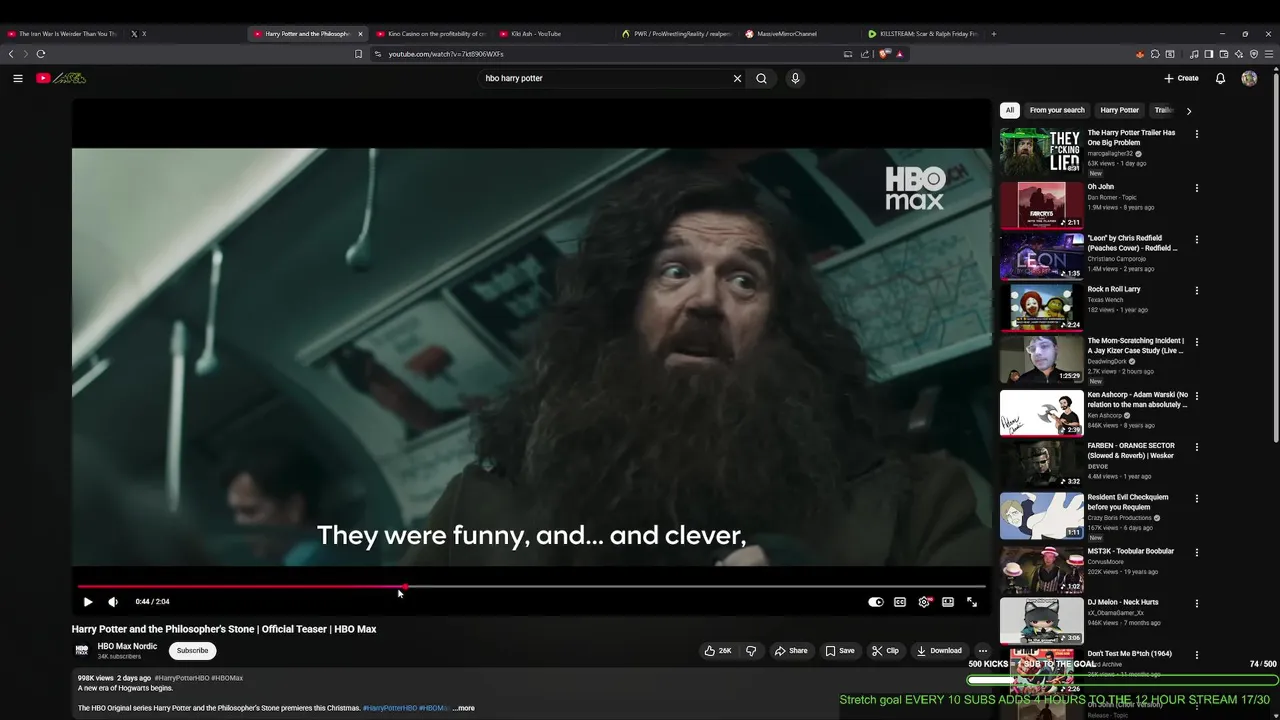
Task: Switch to the MassiveMirrorChannel tab
Action: (800, 34)
